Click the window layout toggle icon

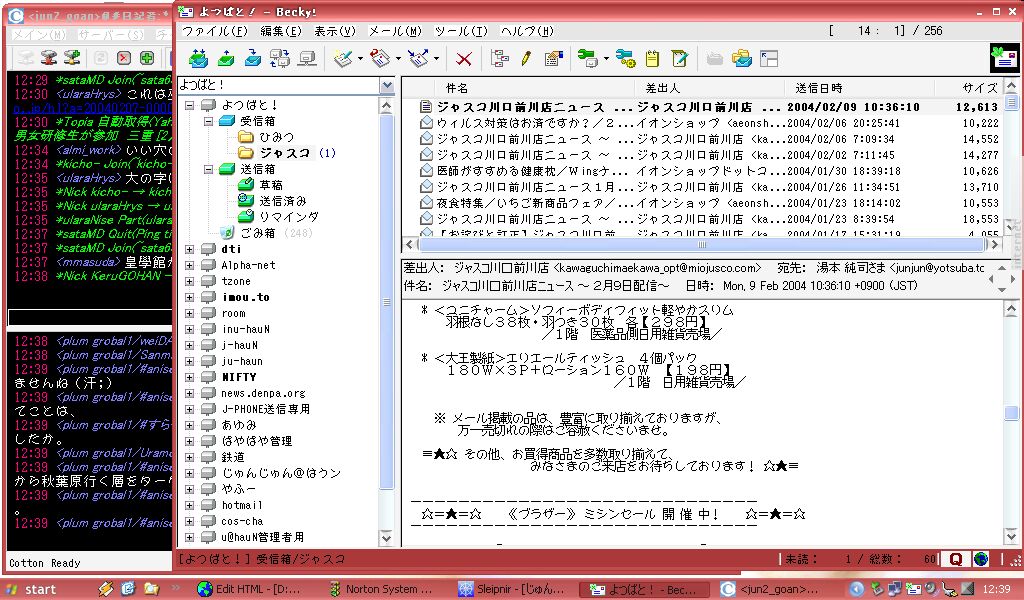[x=769, y=59]
